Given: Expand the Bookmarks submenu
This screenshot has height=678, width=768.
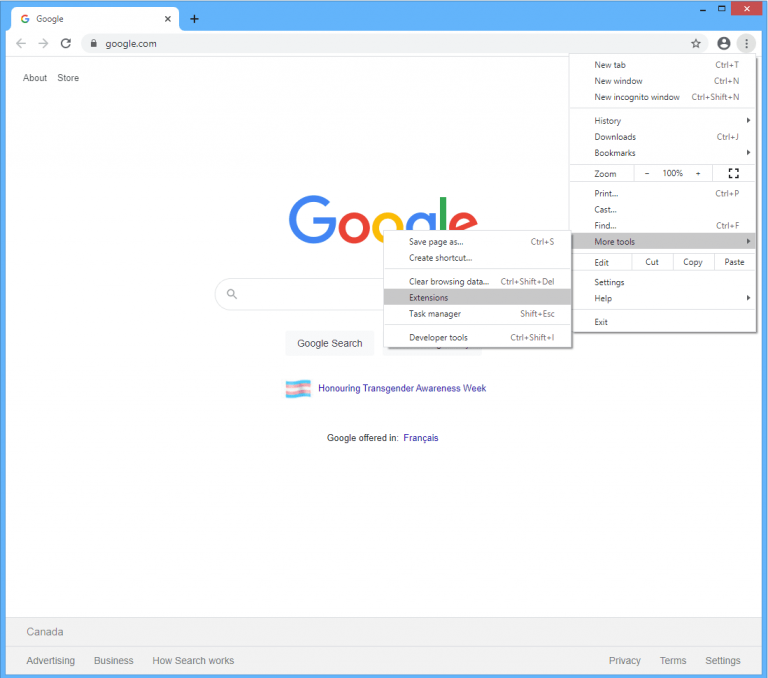Looking at the screenshot, I should click(663, 153).
